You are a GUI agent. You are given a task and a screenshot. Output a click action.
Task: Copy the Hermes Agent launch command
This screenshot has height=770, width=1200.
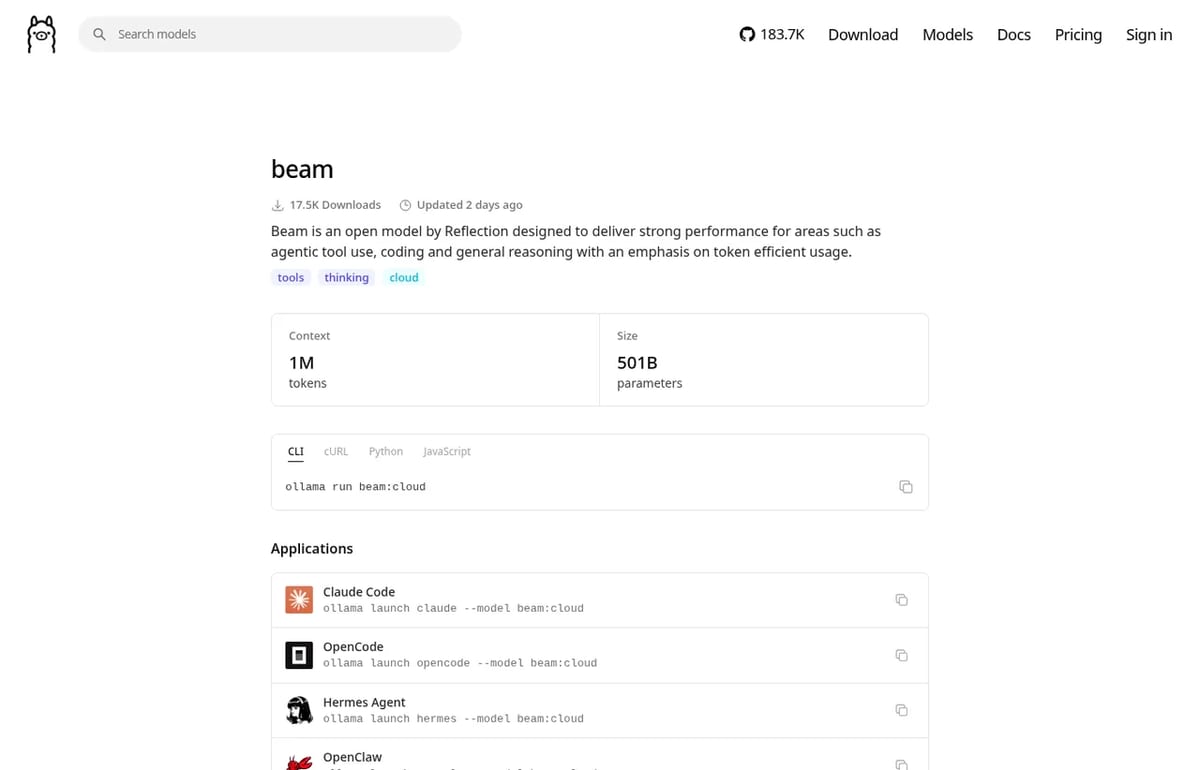point(901,710)
